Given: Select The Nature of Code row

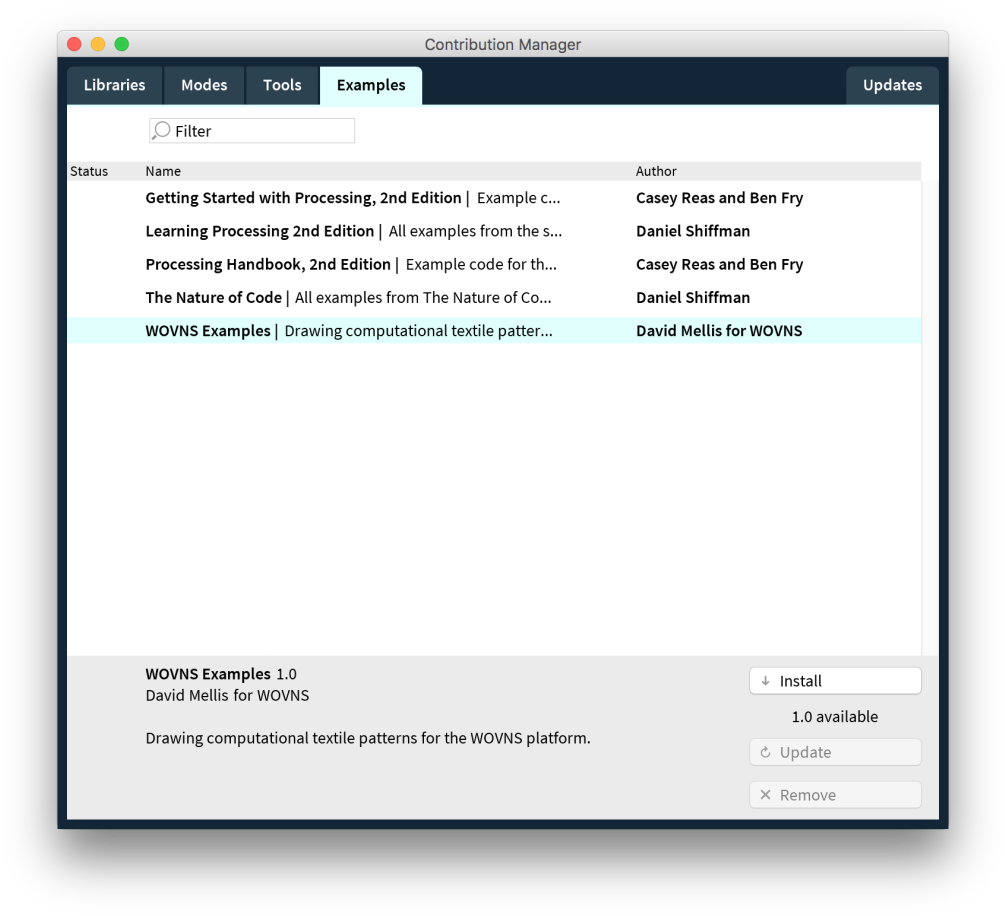Looking at the screenshot, I should pyautogui.click(x=494, y=297).
